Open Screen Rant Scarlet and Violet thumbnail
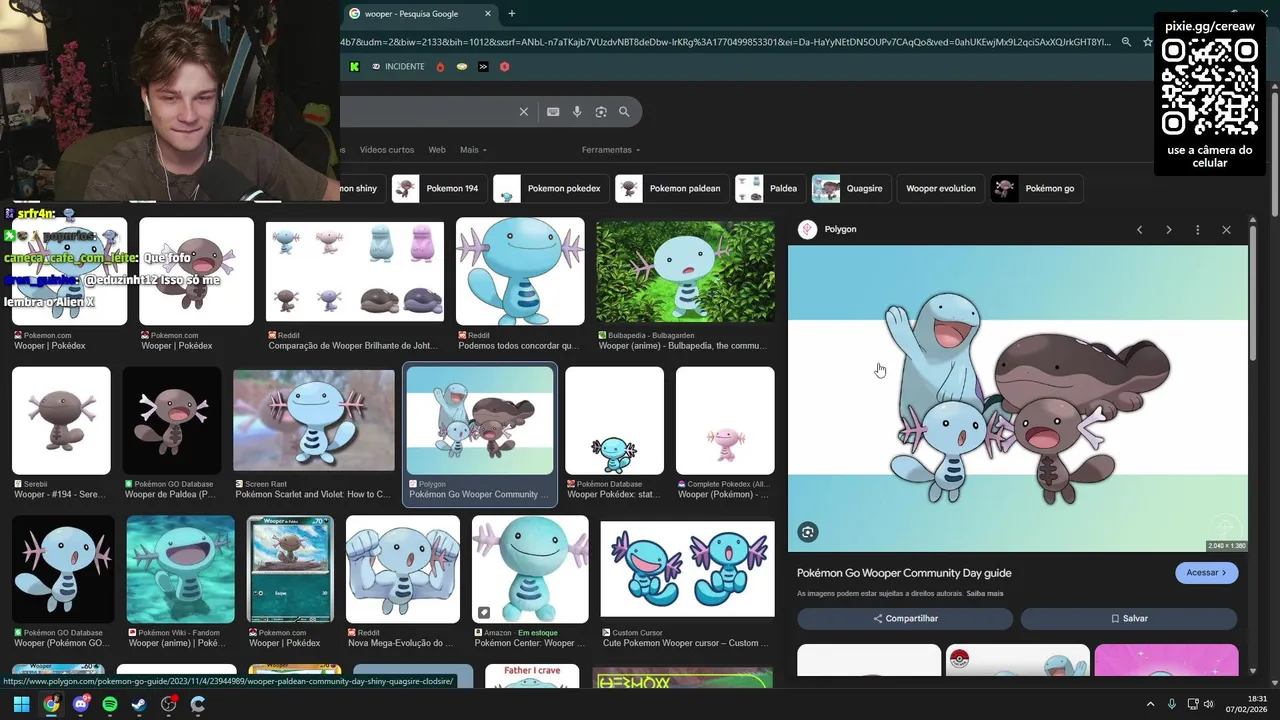The width and height of the screenshot is (1280, 720). pyautogui.click(x=314, y=420)
